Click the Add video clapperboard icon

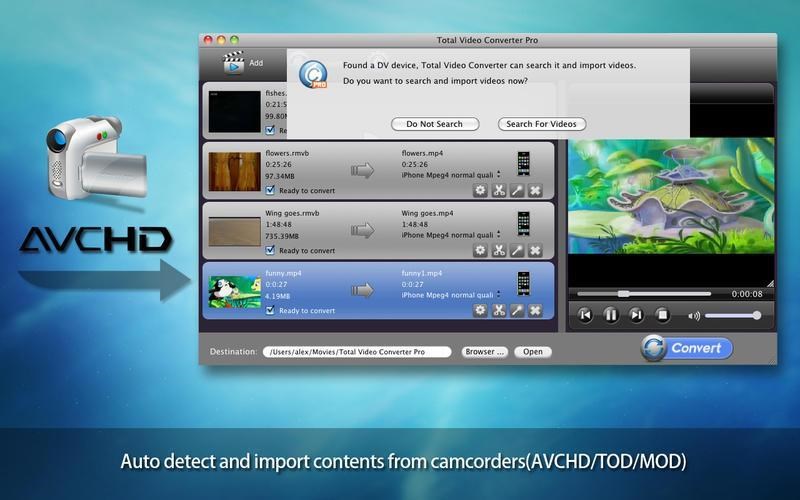(234, 63)
